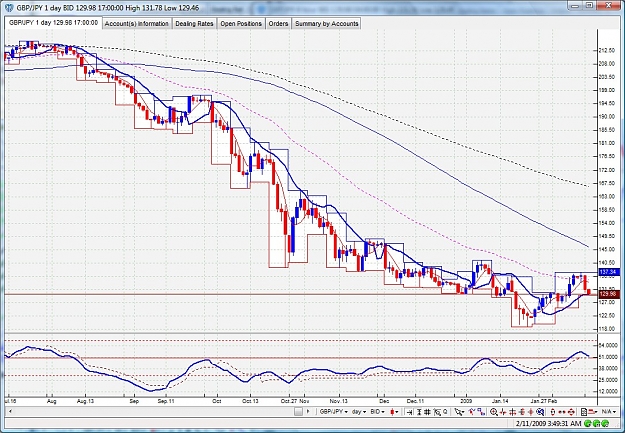Open the BID price type dropdown
Image resolution: width=625 pixels, height=433 pixels.
click(x=377, y=412)
